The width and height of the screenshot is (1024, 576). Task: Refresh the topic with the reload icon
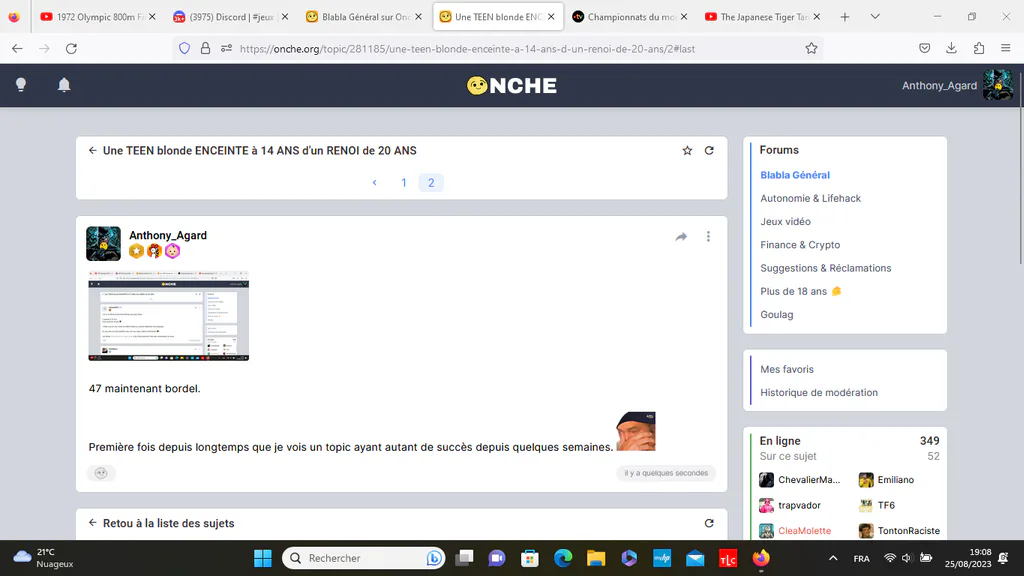point(709,151)
